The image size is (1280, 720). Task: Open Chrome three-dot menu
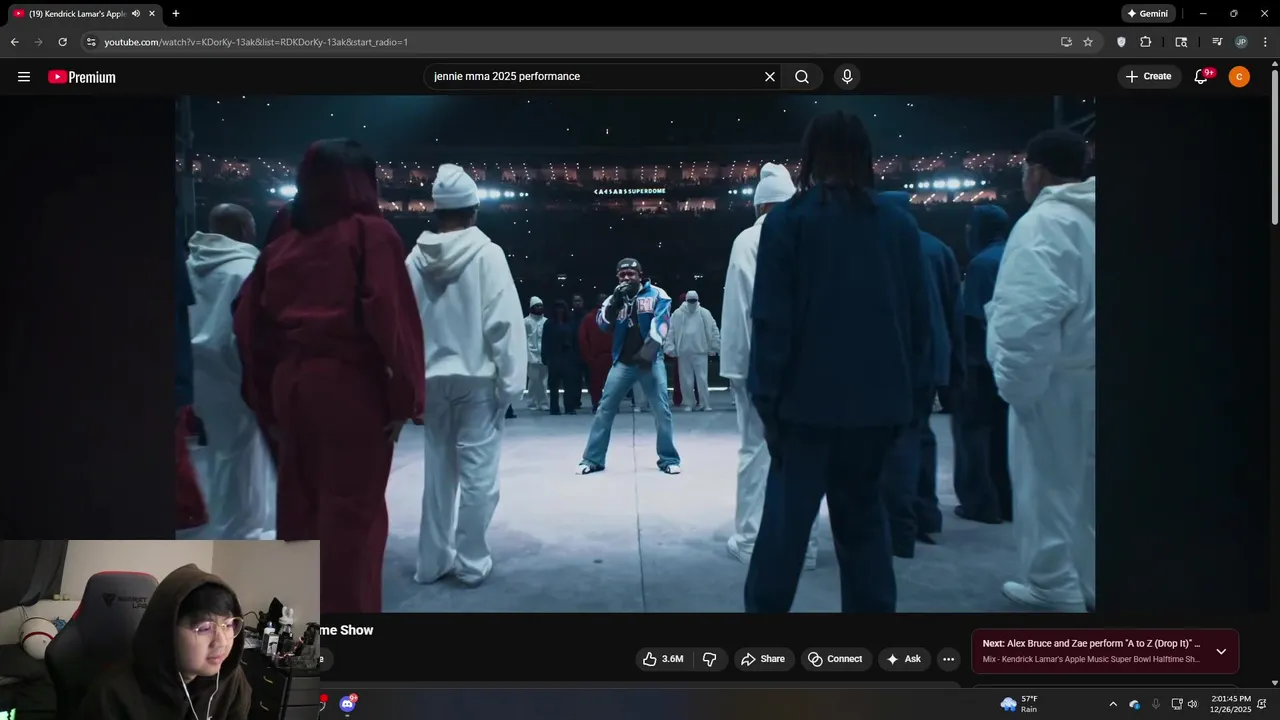pyautogui.click(x=1266, y=42)
